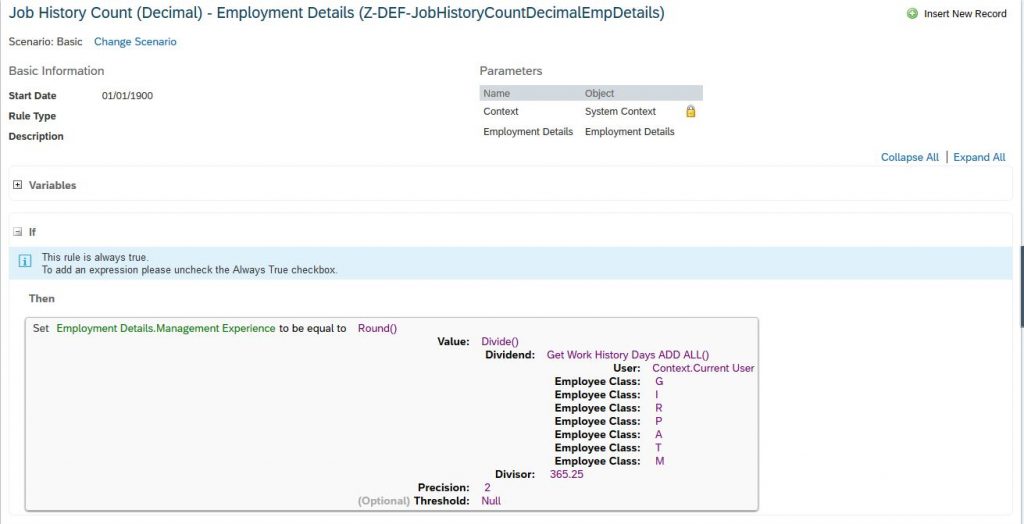The image size is (1024, 524).
Task: Click Threshold value Null
Action: point(491,501)
